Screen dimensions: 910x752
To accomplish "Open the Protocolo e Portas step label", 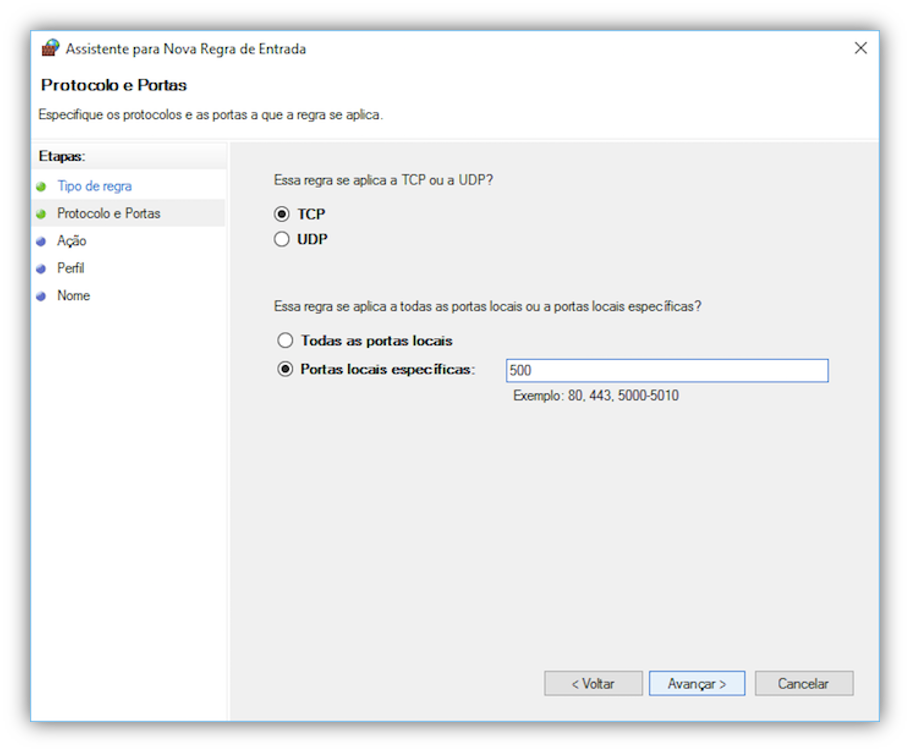I will [x=108, y=214].
